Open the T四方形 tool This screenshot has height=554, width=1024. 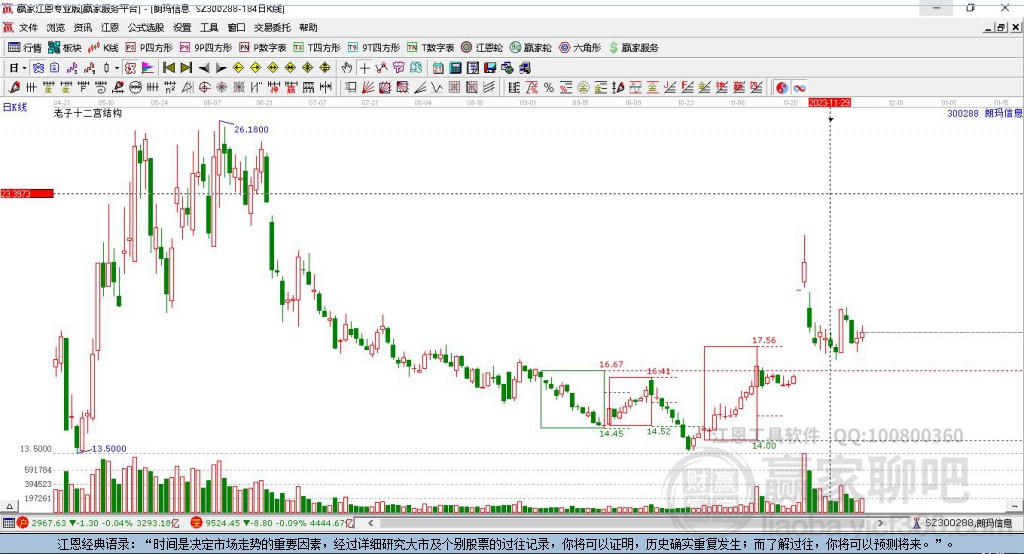(x=317, y=48)
